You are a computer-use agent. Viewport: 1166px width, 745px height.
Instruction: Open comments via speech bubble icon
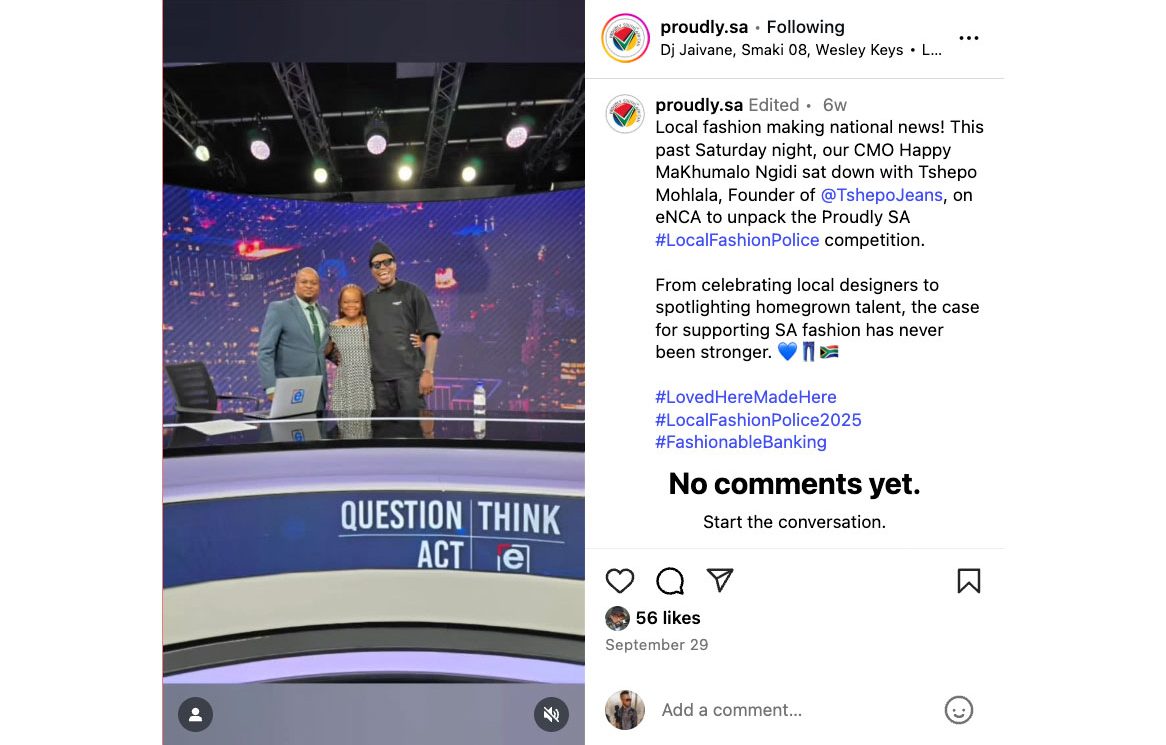pos(670,581)
